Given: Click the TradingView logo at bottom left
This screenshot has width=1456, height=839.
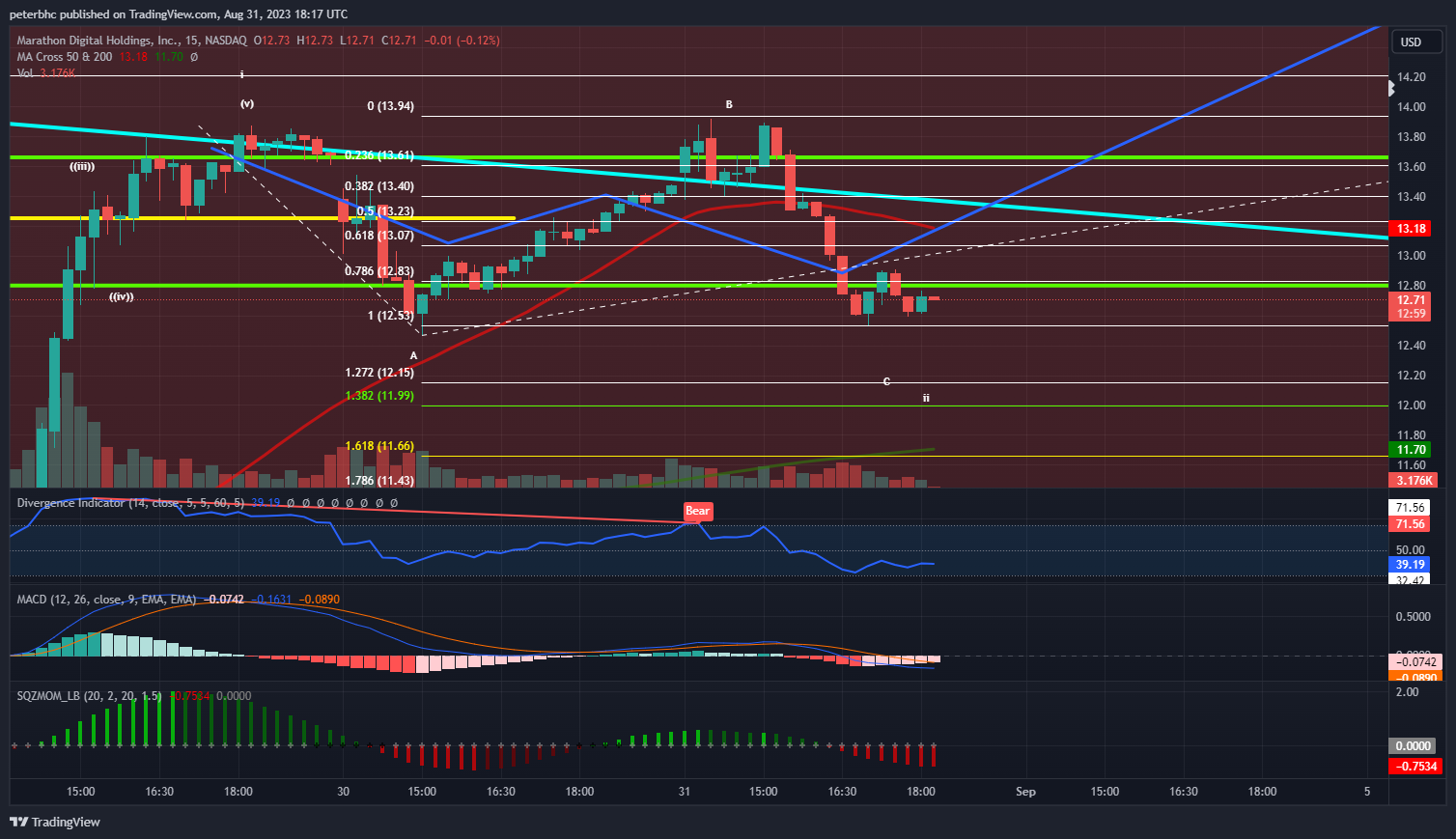Looking at the screenshot, I should pyautogui.click(x=55, y=822).
